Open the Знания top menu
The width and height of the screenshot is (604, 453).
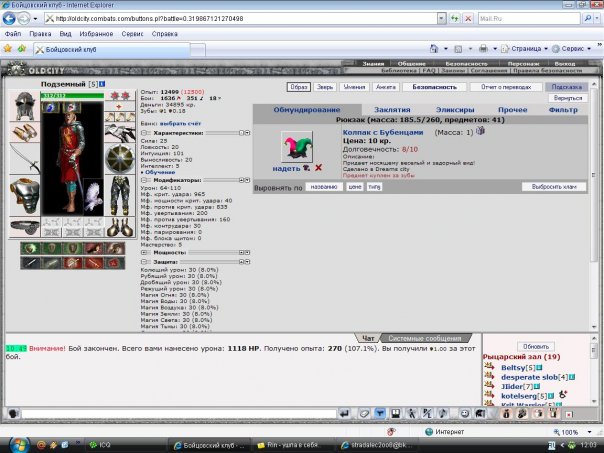(x=373, y=64)
